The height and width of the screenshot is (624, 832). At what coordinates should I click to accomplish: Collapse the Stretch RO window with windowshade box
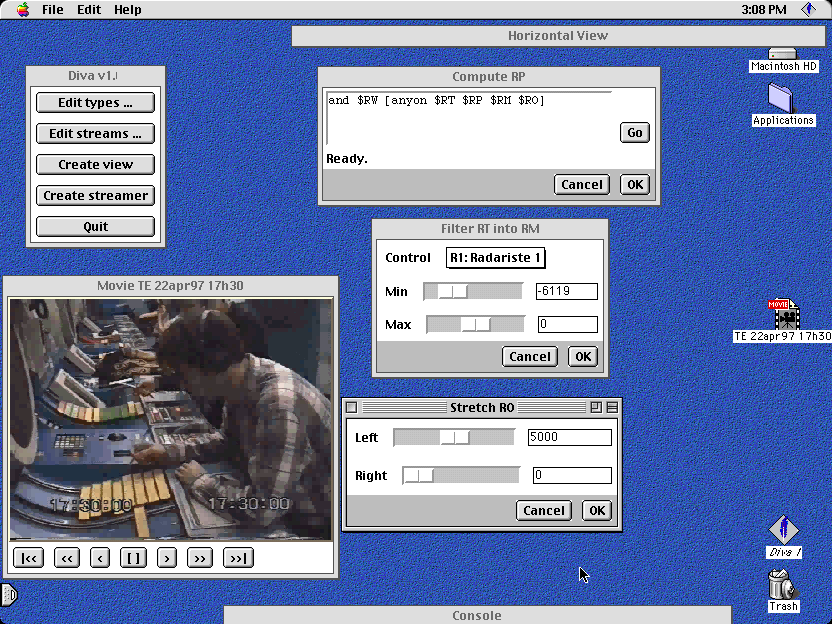pos(612,407)
